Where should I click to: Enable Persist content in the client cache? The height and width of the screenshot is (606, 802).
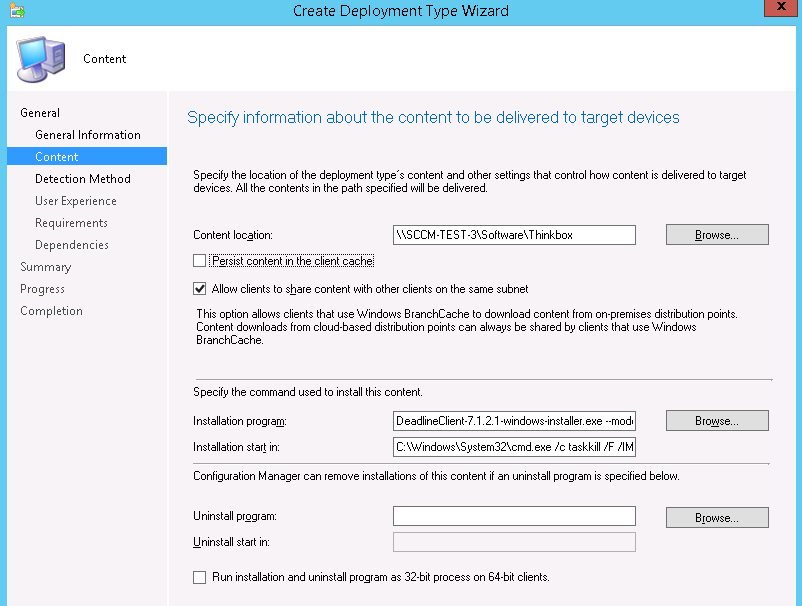point(199,261)
